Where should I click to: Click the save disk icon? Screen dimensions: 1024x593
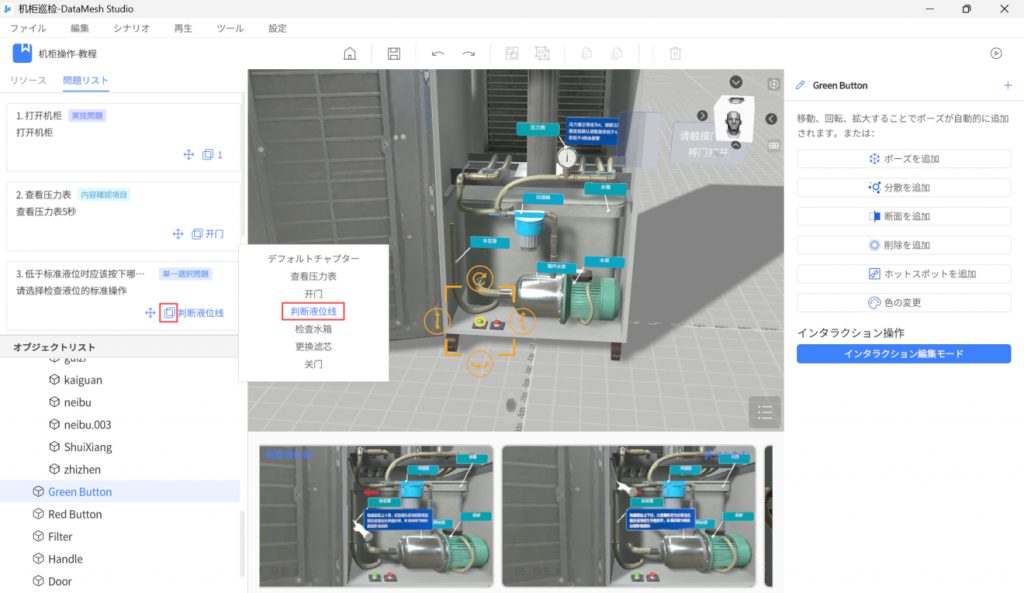(394, 54)
